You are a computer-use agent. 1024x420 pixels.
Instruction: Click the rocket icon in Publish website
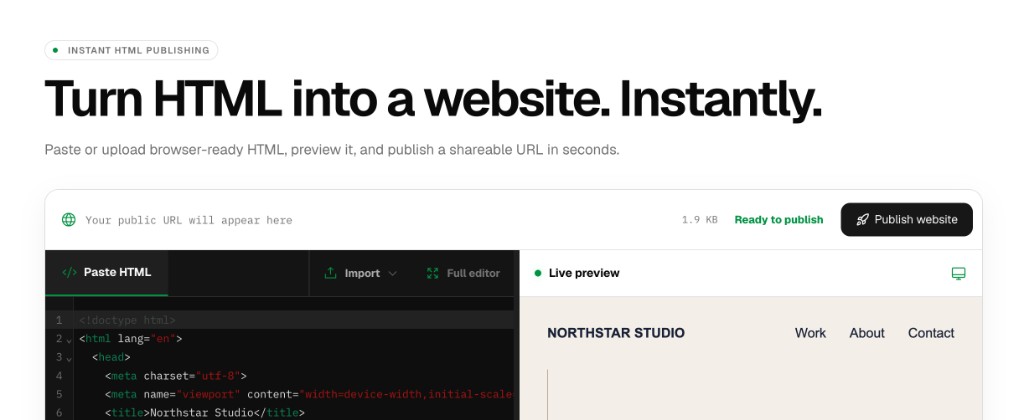862,219
